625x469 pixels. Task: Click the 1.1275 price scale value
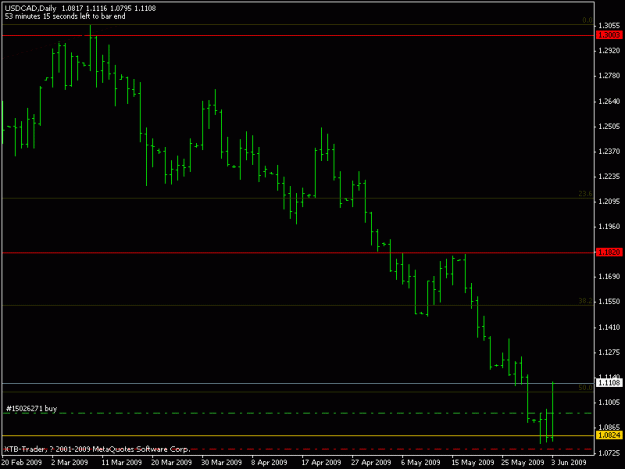[x=609, y=352]
